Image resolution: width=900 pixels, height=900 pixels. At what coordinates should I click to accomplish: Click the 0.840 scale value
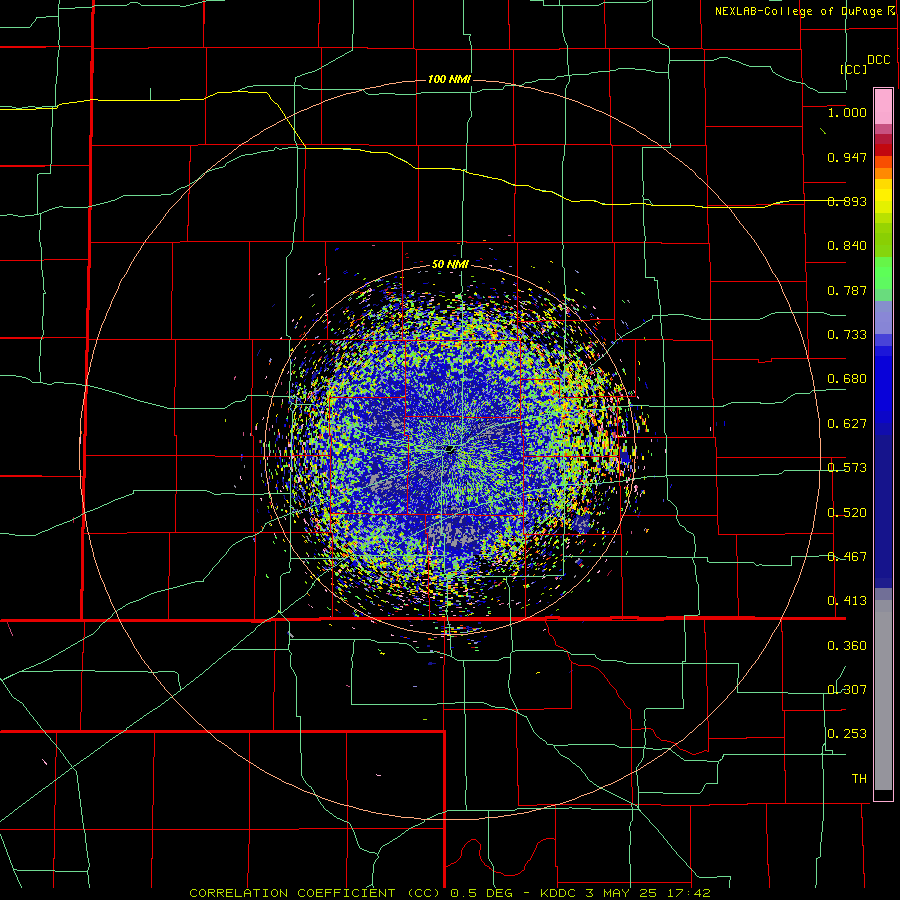click(x=847, y=246)
